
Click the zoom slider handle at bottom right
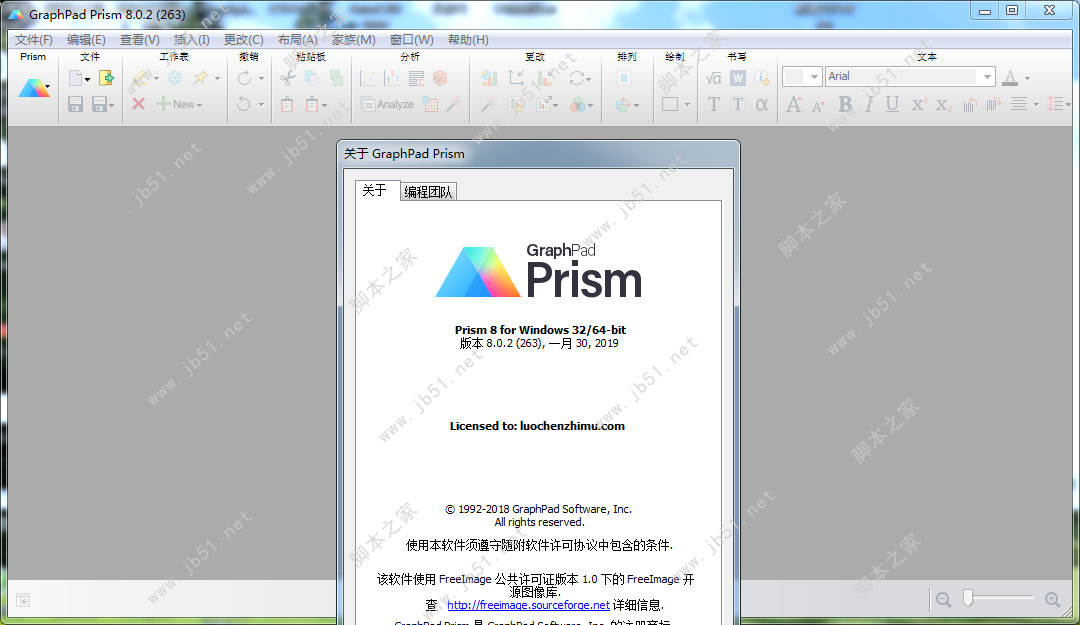click(968, 597)
